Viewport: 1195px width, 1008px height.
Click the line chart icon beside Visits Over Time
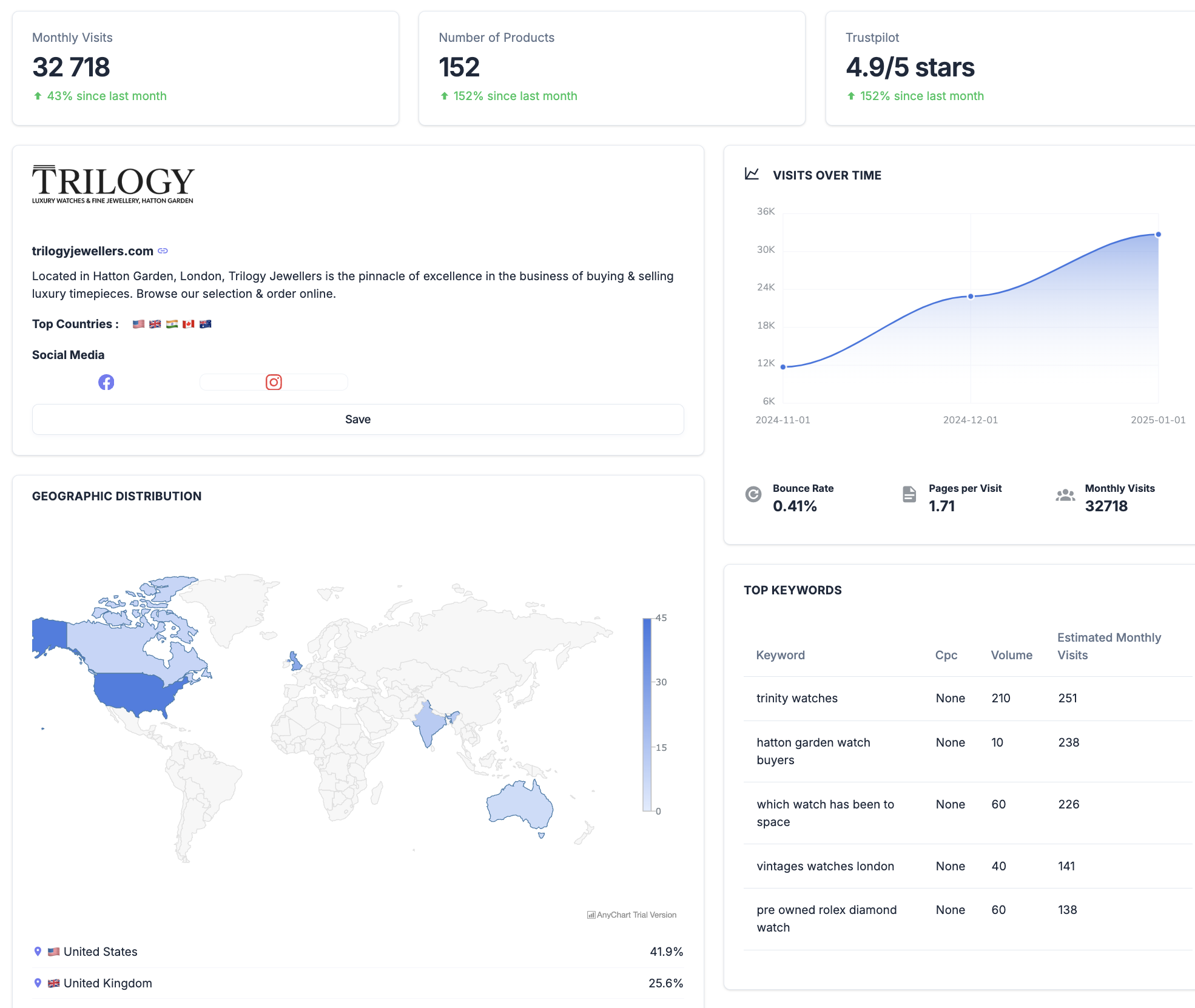[752, 174]
